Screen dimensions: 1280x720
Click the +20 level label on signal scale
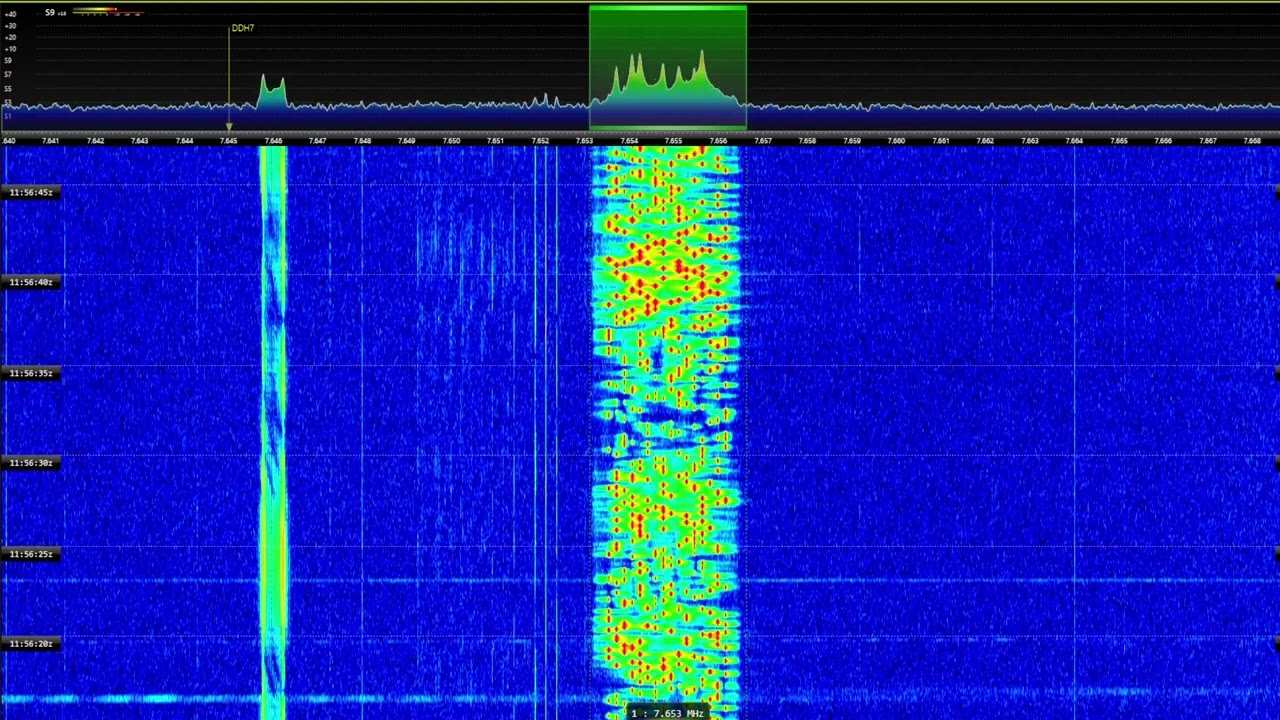pyautogui.click(x=10, y=37)
